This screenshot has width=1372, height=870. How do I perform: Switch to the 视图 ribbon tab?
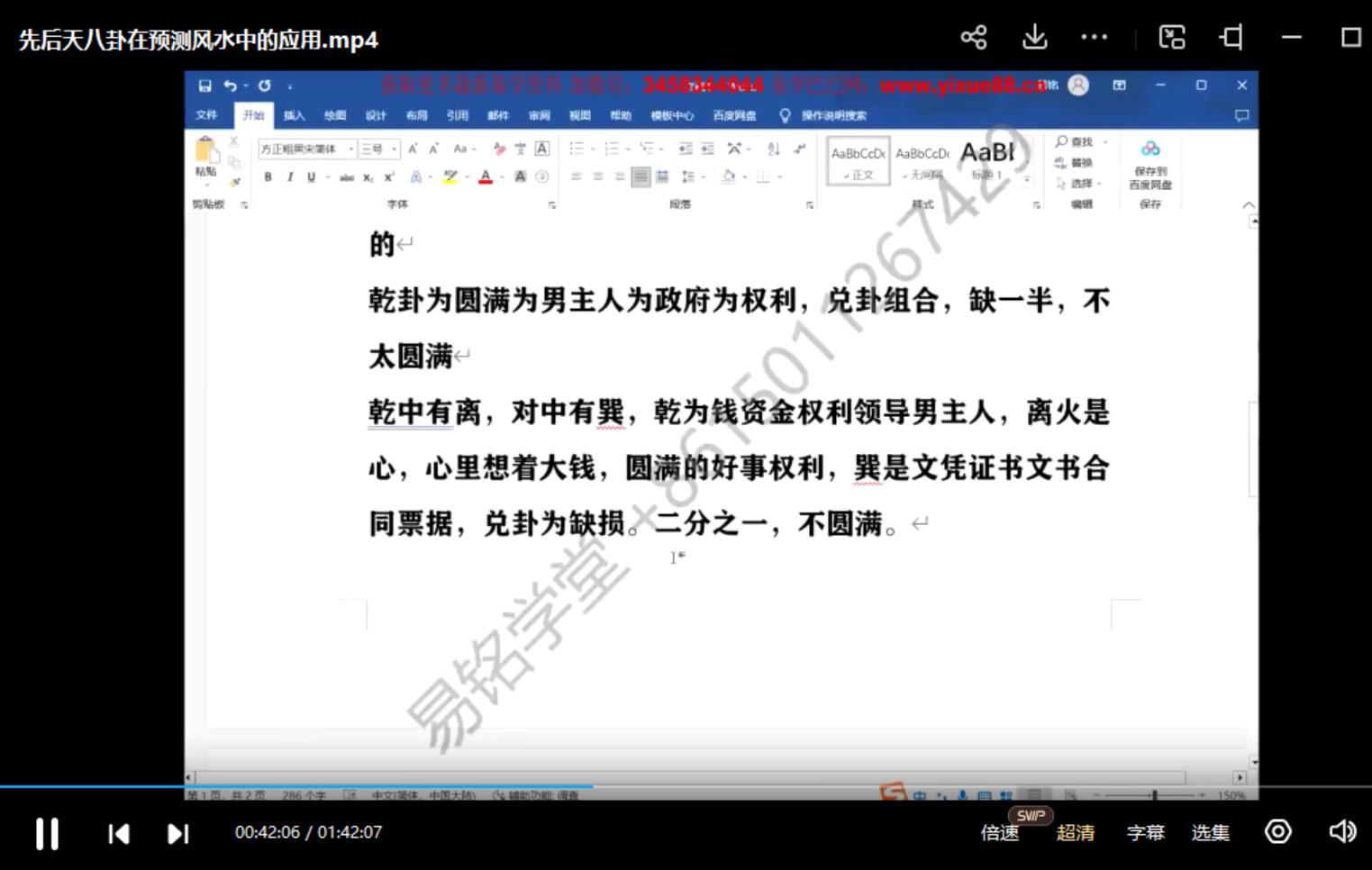578,115
